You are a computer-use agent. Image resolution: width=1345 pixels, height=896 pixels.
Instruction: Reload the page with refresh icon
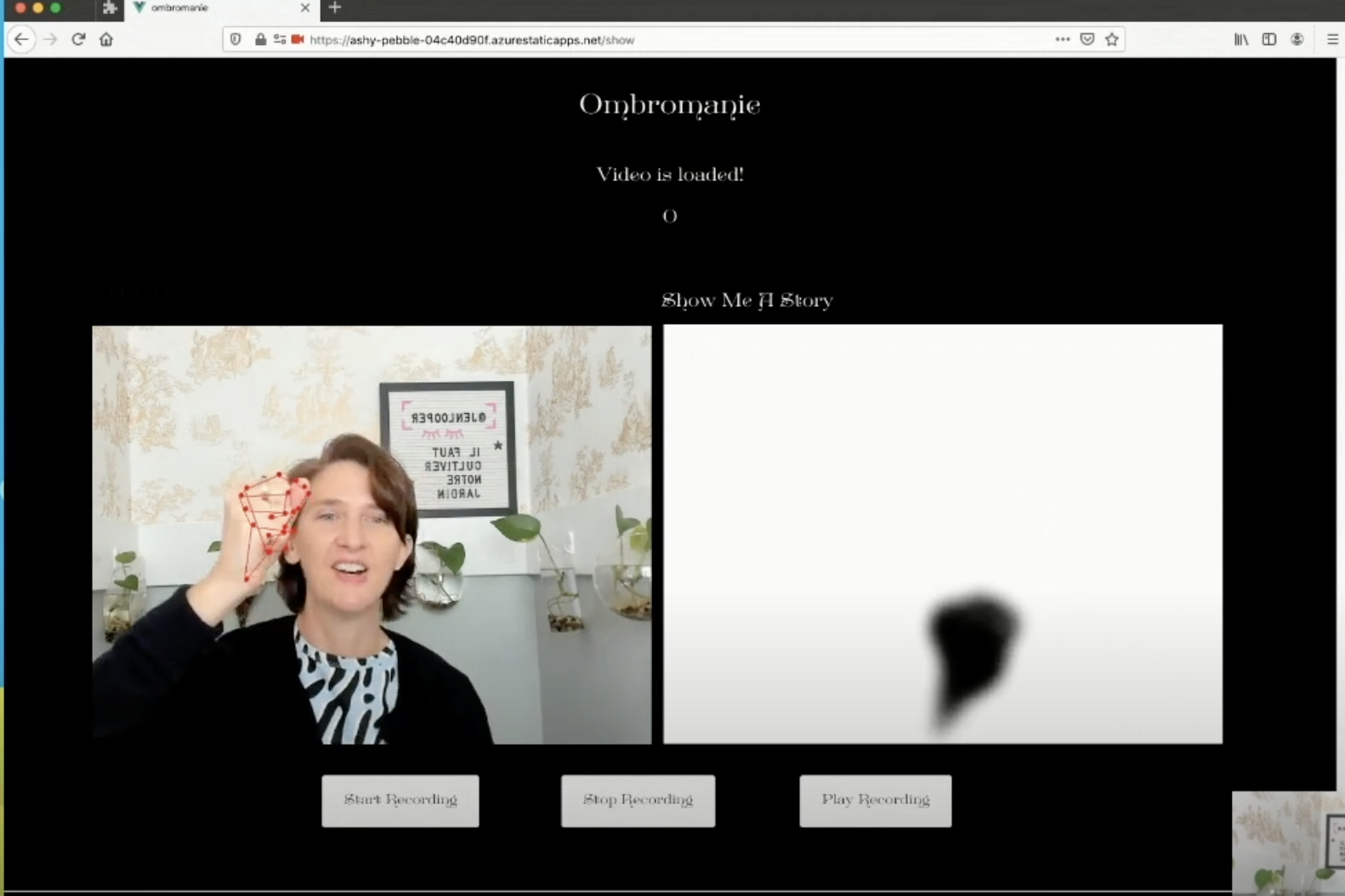pos(78,39)
